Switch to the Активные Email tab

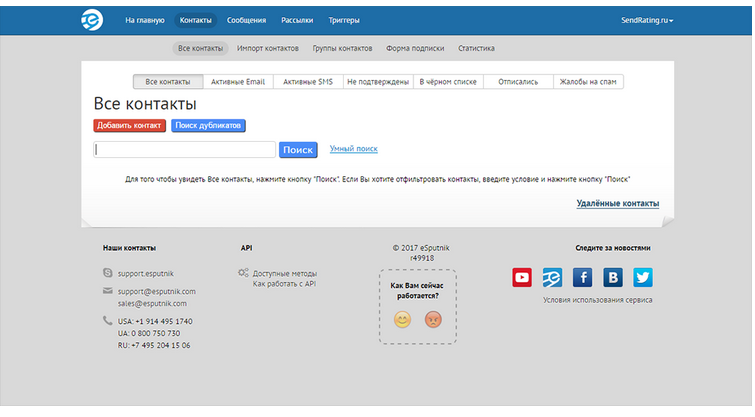point(238,82)
